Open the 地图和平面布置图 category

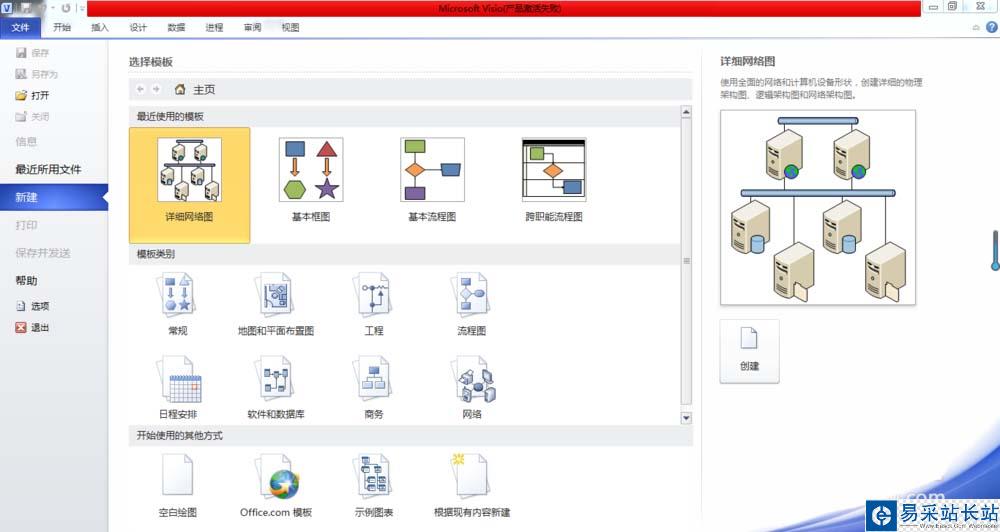(276, 304)
